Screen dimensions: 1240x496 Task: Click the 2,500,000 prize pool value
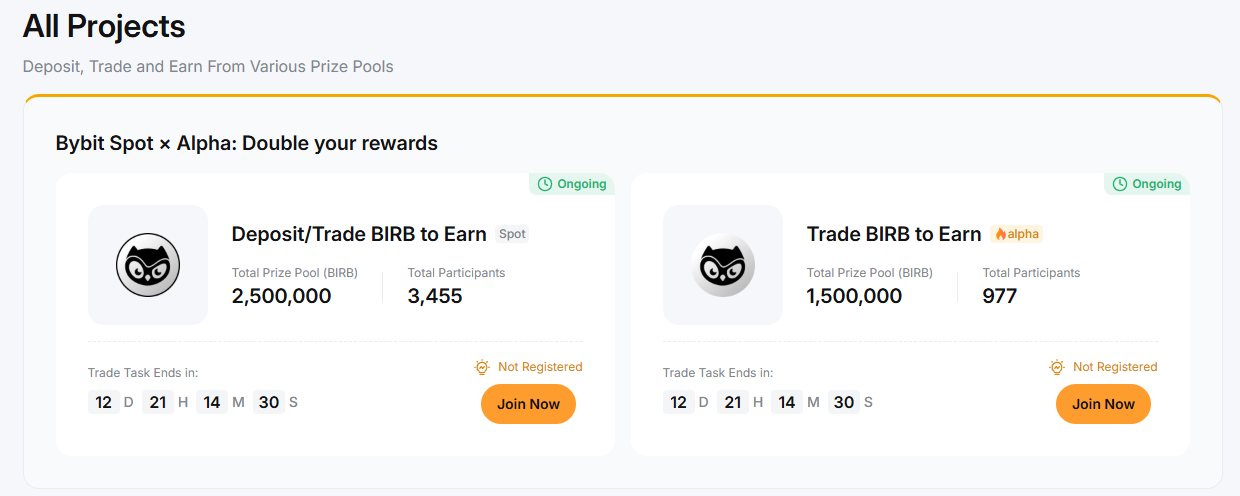click(x=281, y=296)
